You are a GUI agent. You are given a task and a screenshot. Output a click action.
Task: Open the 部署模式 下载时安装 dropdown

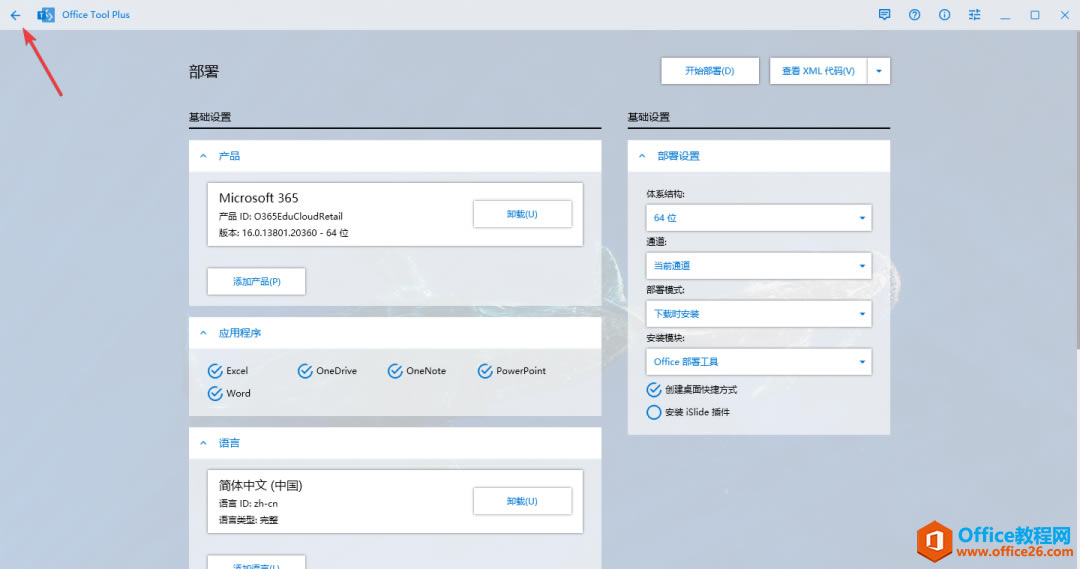(758, 314)
